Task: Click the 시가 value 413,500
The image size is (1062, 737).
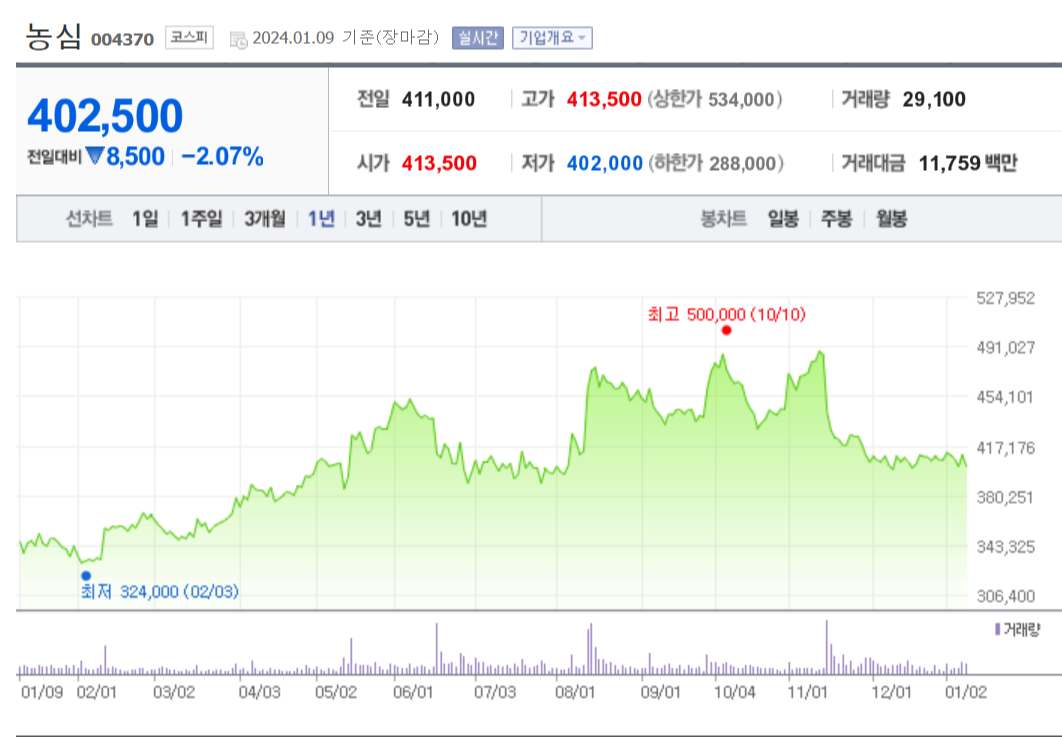Action: (439, 163)
